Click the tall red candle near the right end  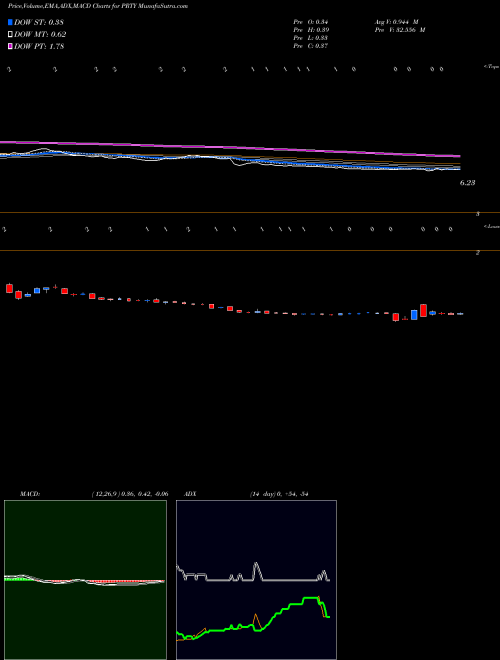[x=423, y=310]
